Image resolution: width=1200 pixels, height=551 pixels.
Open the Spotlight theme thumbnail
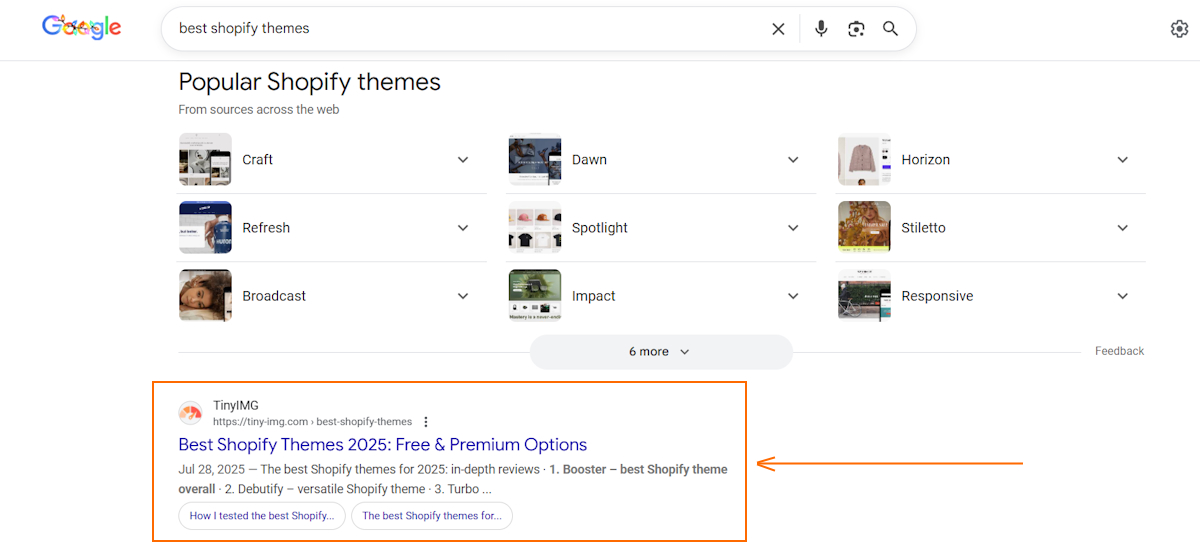[x=535, y=228]
